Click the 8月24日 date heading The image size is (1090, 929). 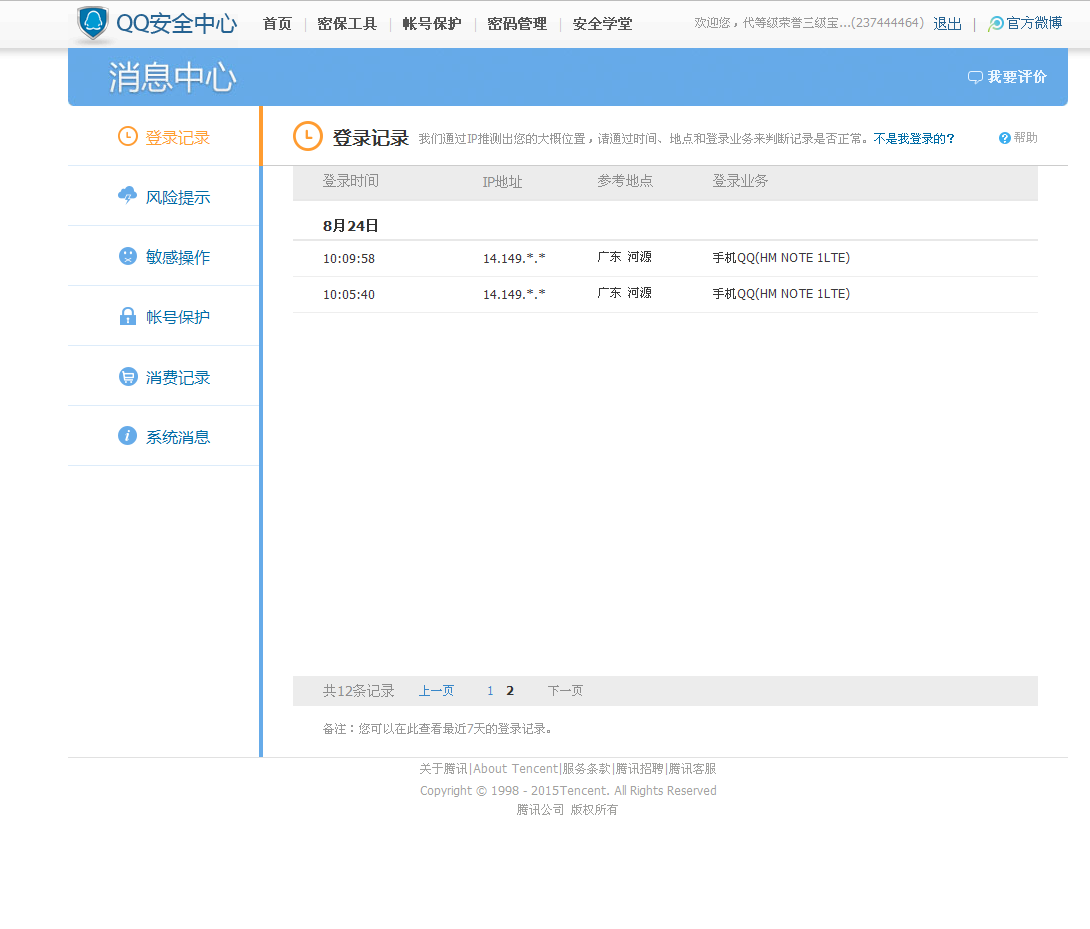point(350,225)
